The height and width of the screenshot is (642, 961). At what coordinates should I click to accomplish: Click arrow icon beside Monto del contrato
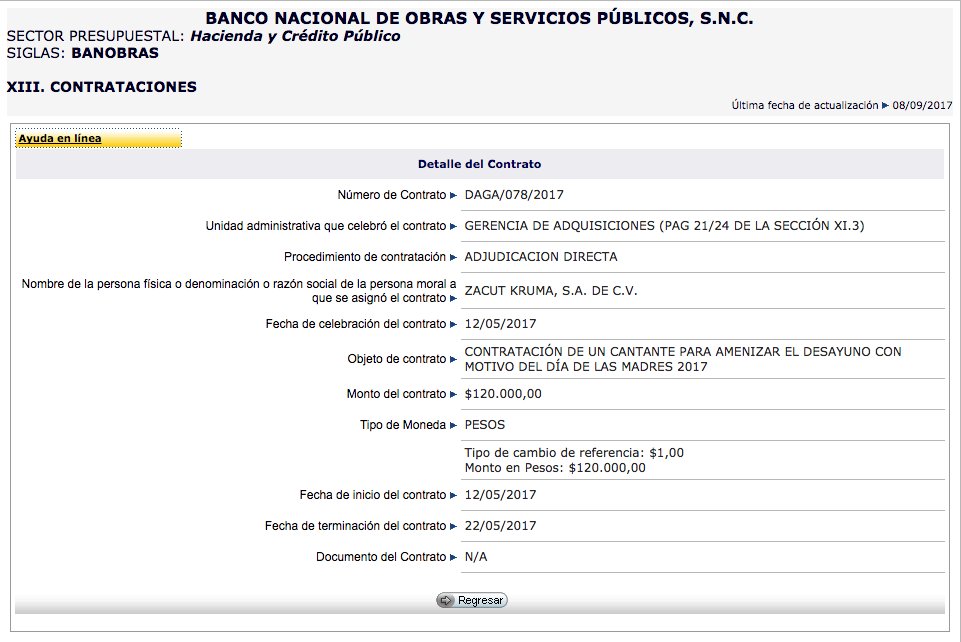(453, 394)
